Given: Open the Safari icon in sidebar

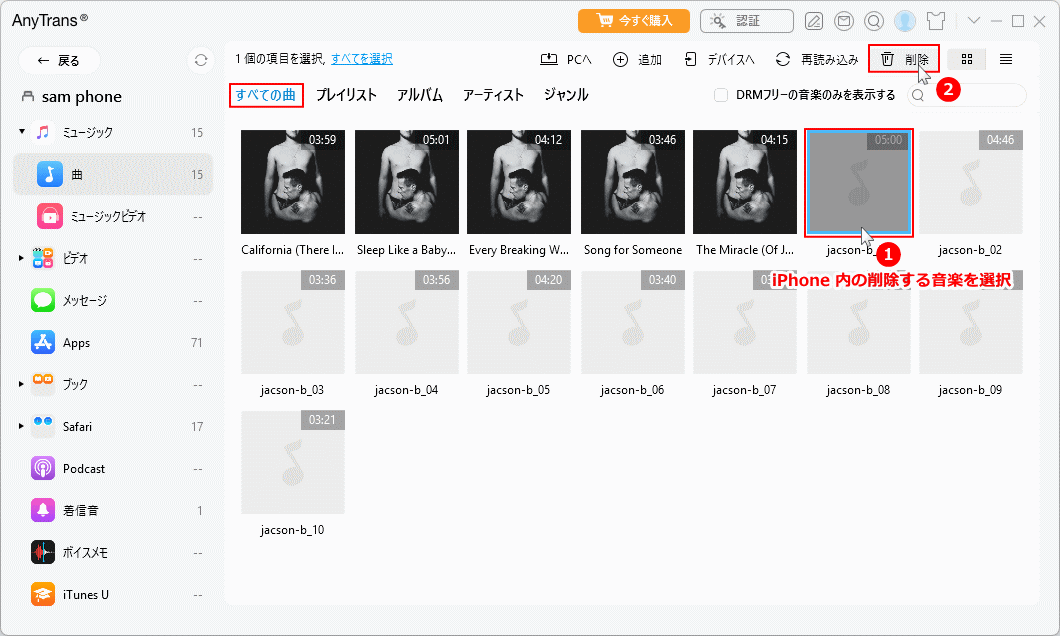Looking at the screenshot, I should tap(43, 426).
